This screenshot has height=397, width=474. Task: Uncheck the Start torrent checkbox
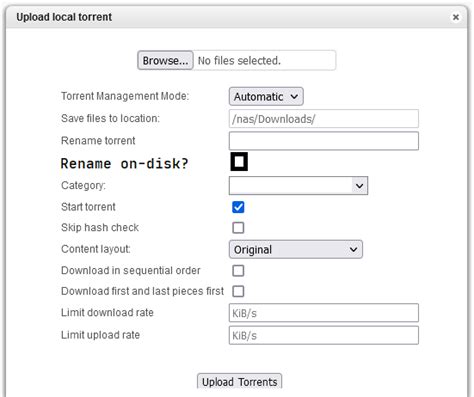(x=238, y=207)
